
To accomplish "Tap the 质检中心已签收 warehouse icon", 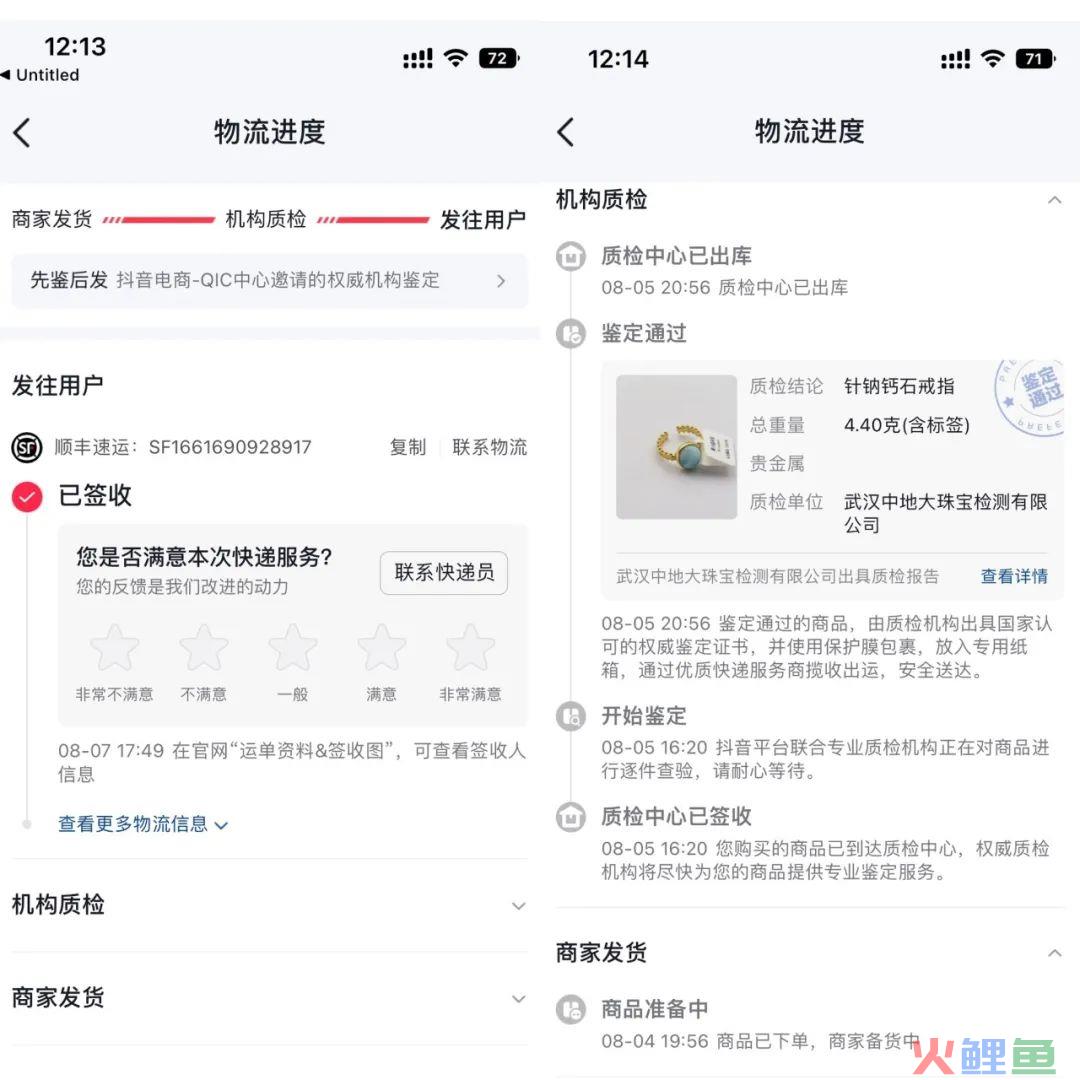I will (571, 818).
